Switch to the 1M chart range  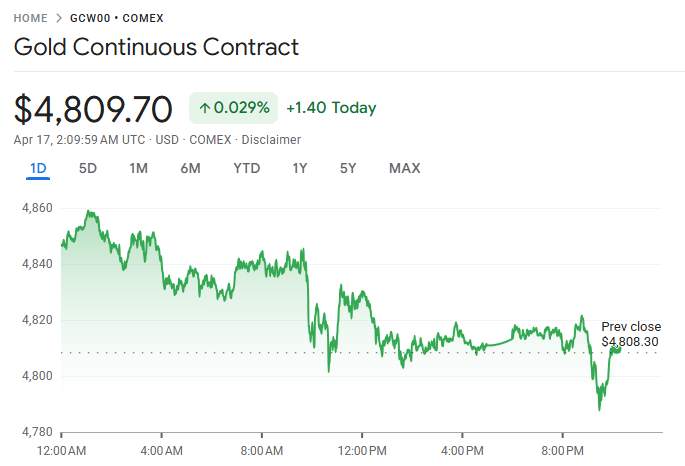coord(138,168)
